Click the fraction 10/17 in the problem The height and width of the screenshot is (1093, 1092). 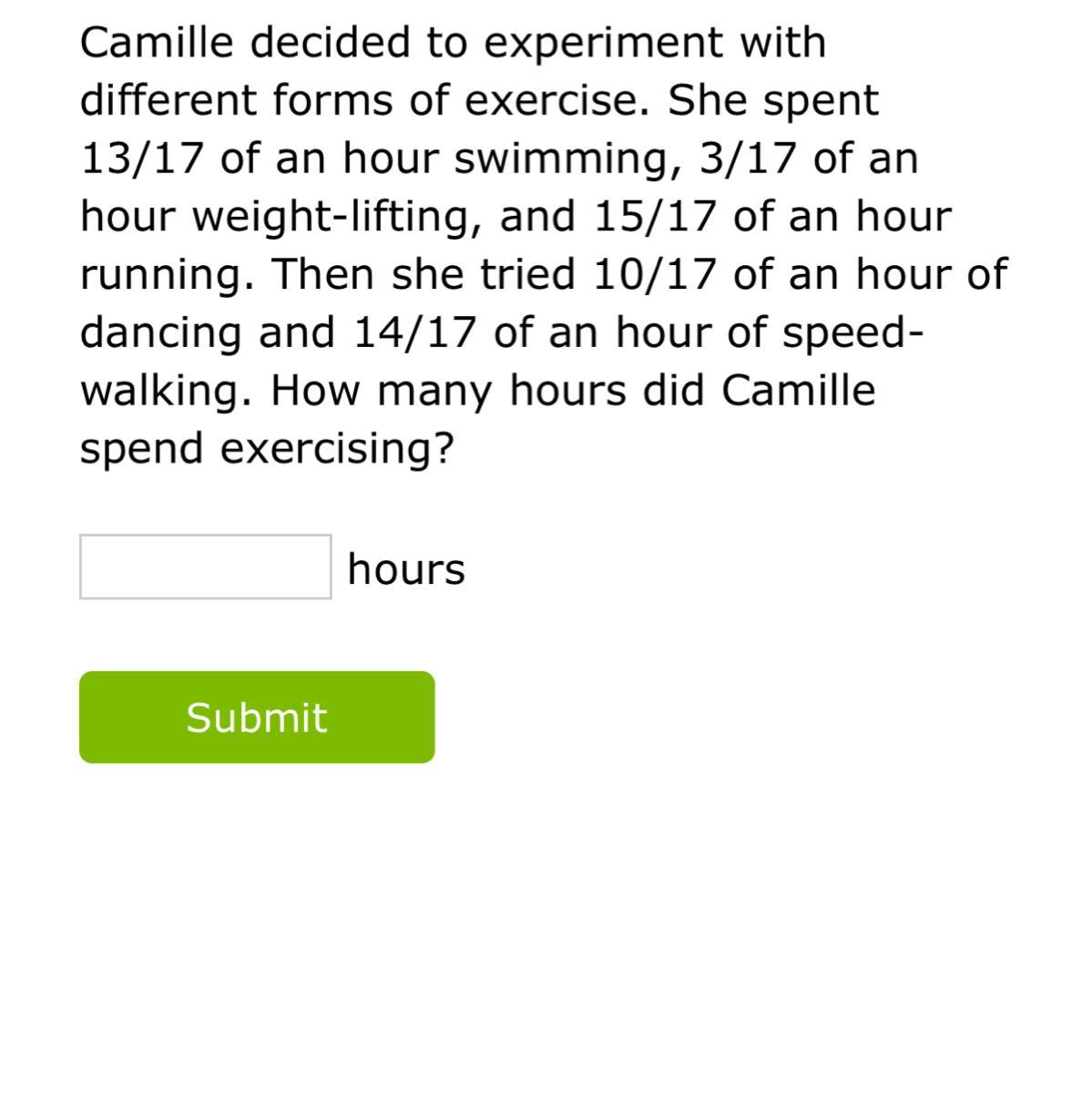pyautogui.click(x=654, y=274)
